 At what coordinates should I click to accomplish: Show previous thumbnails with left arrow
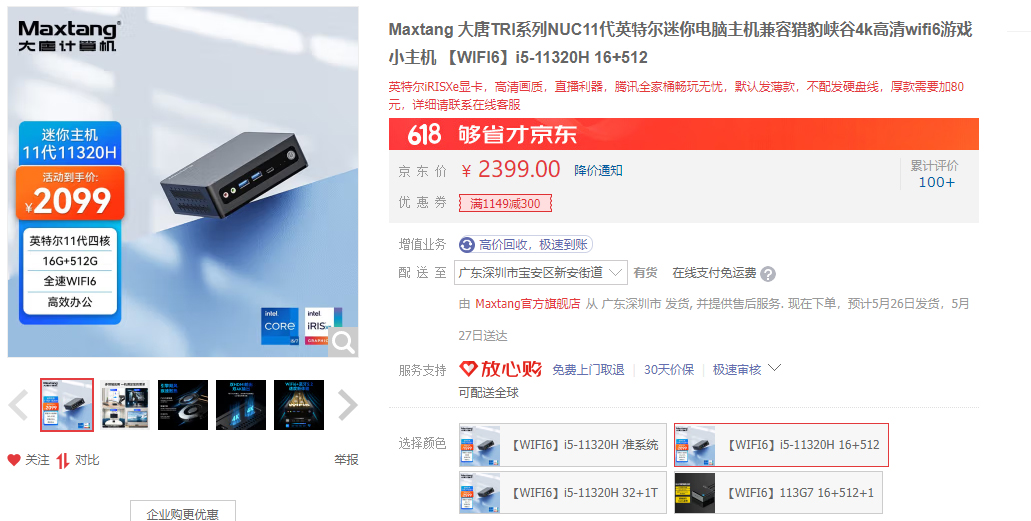pyautogui.click(x=18, y=405)
